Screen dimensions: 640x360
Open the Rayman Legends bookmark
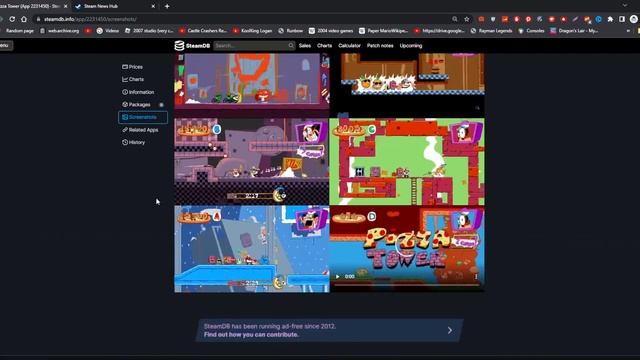point(491,31)
